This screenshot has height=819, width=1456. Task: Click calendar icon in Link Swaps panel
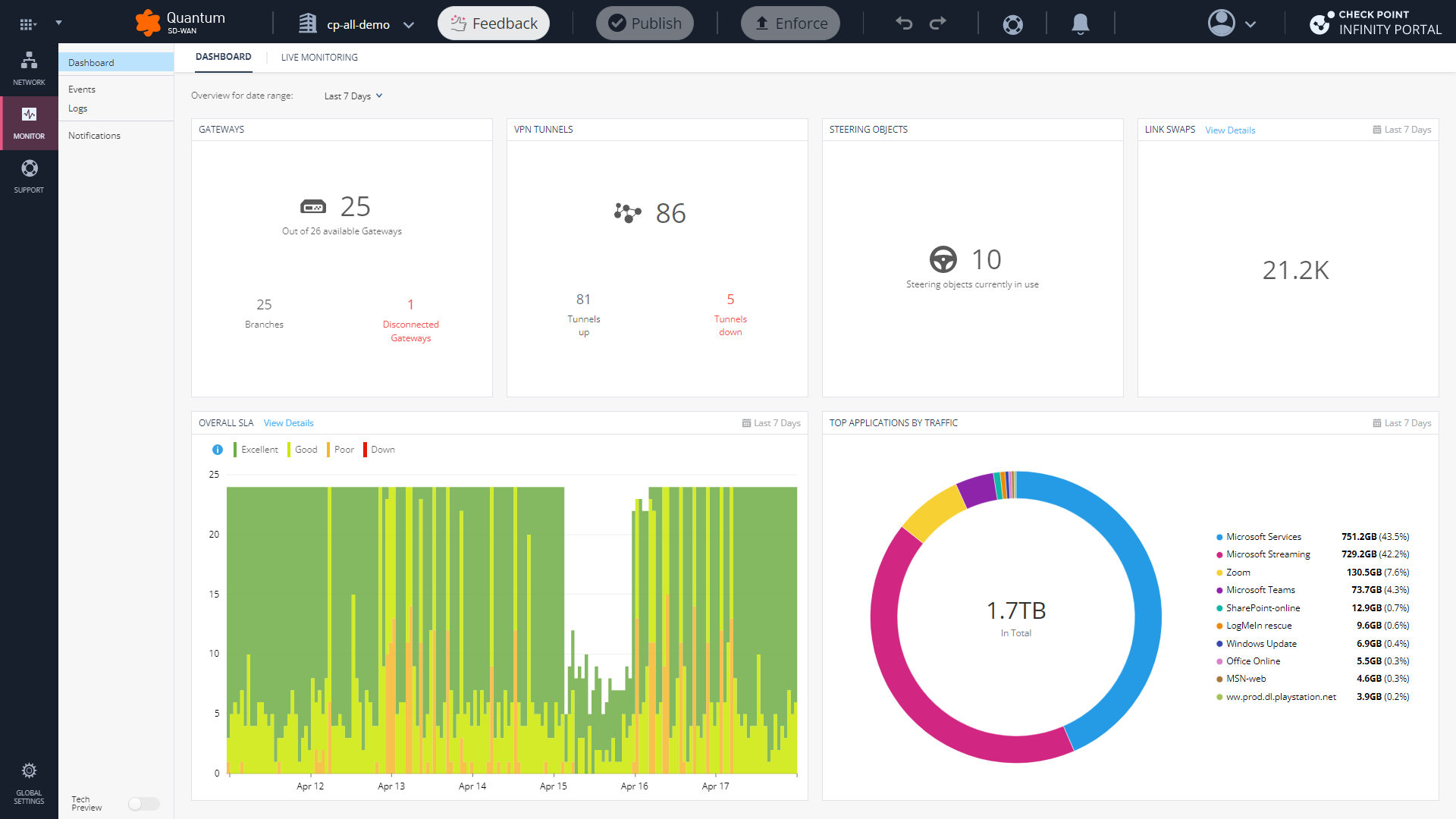click(1377, 130)
